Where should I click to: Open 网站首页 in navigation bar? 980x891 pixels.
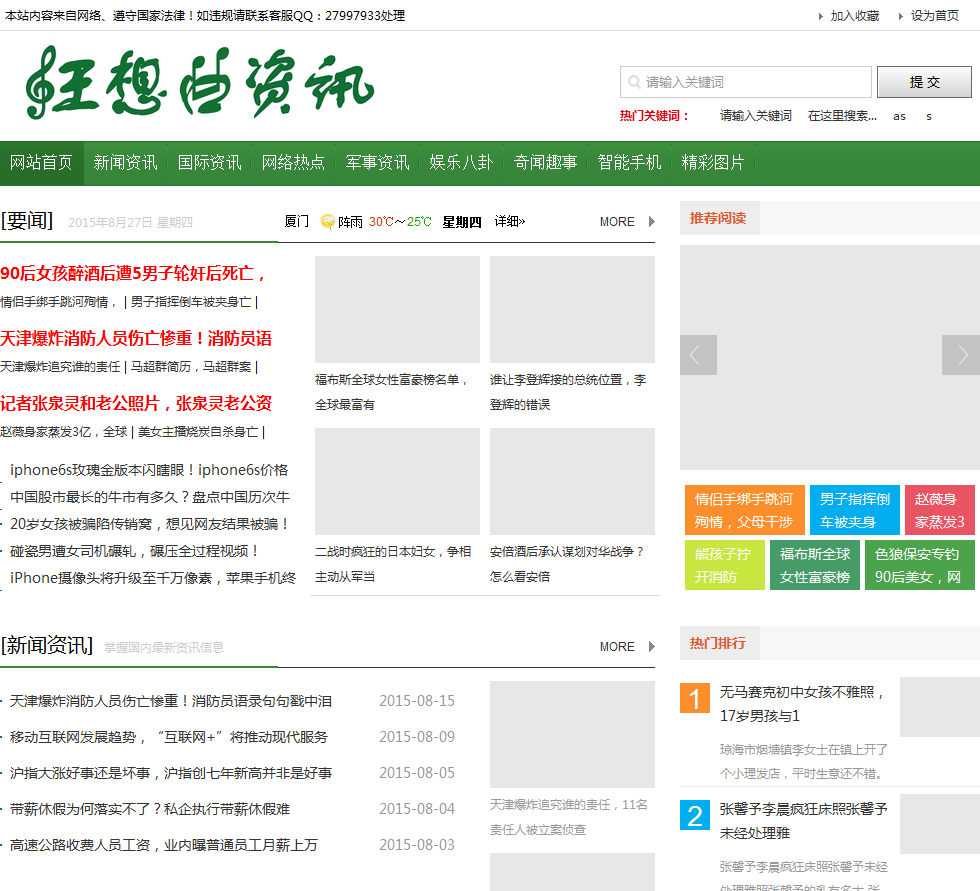tap(41, 162)
